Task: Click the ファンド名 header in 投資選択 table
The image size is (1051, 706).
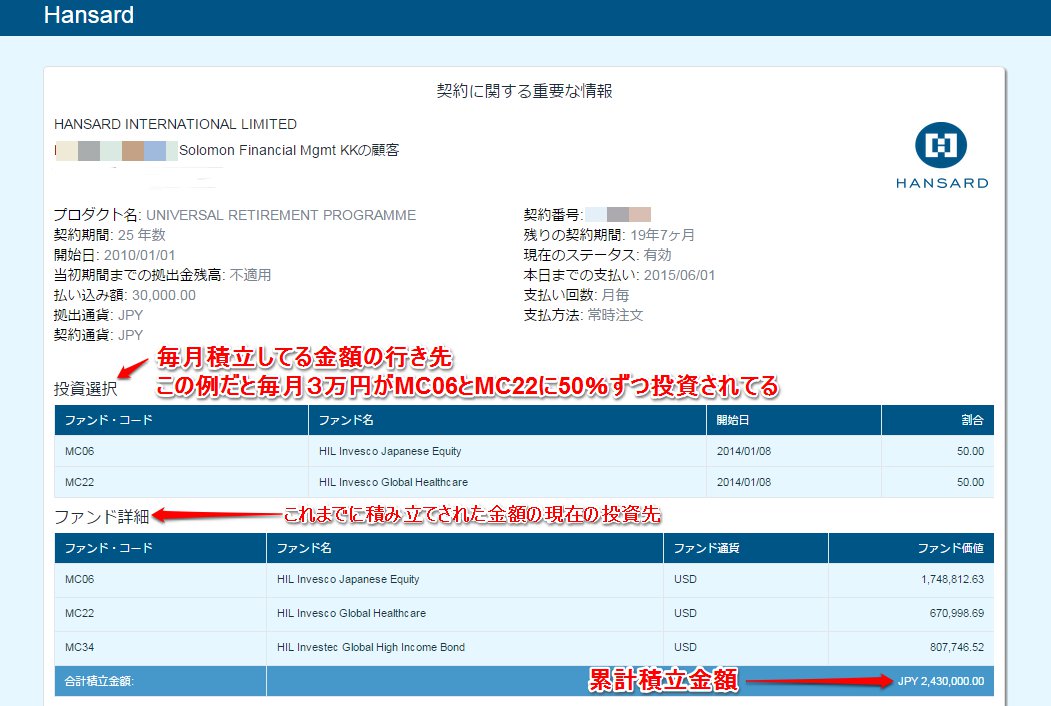Action: pos(346,420)
